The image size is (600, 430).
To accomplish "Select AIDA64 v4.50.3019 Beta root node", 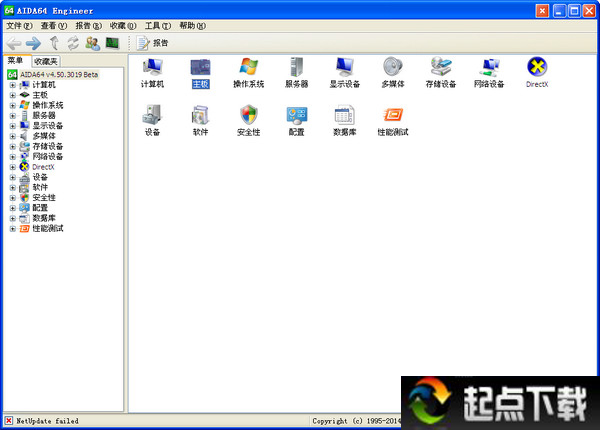I will 59,75.
